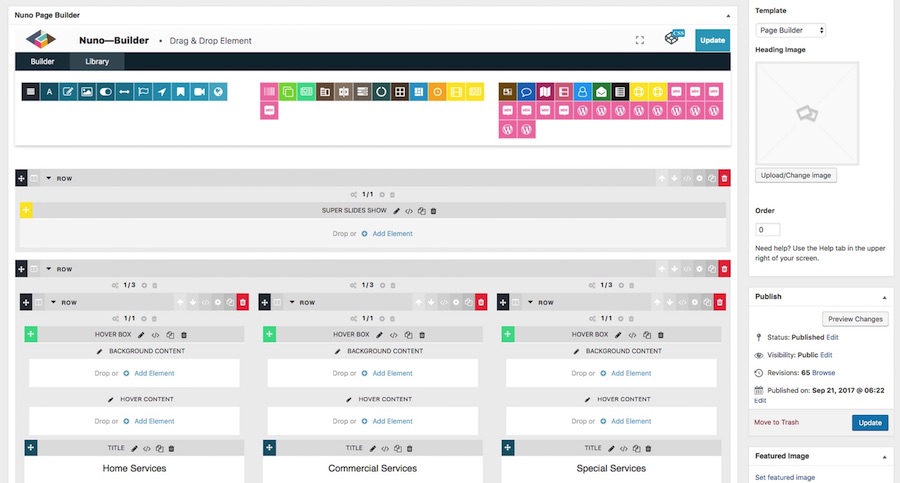
Task: Collapse the inner row above Commercial Services
Action: [x=292, y=302]
